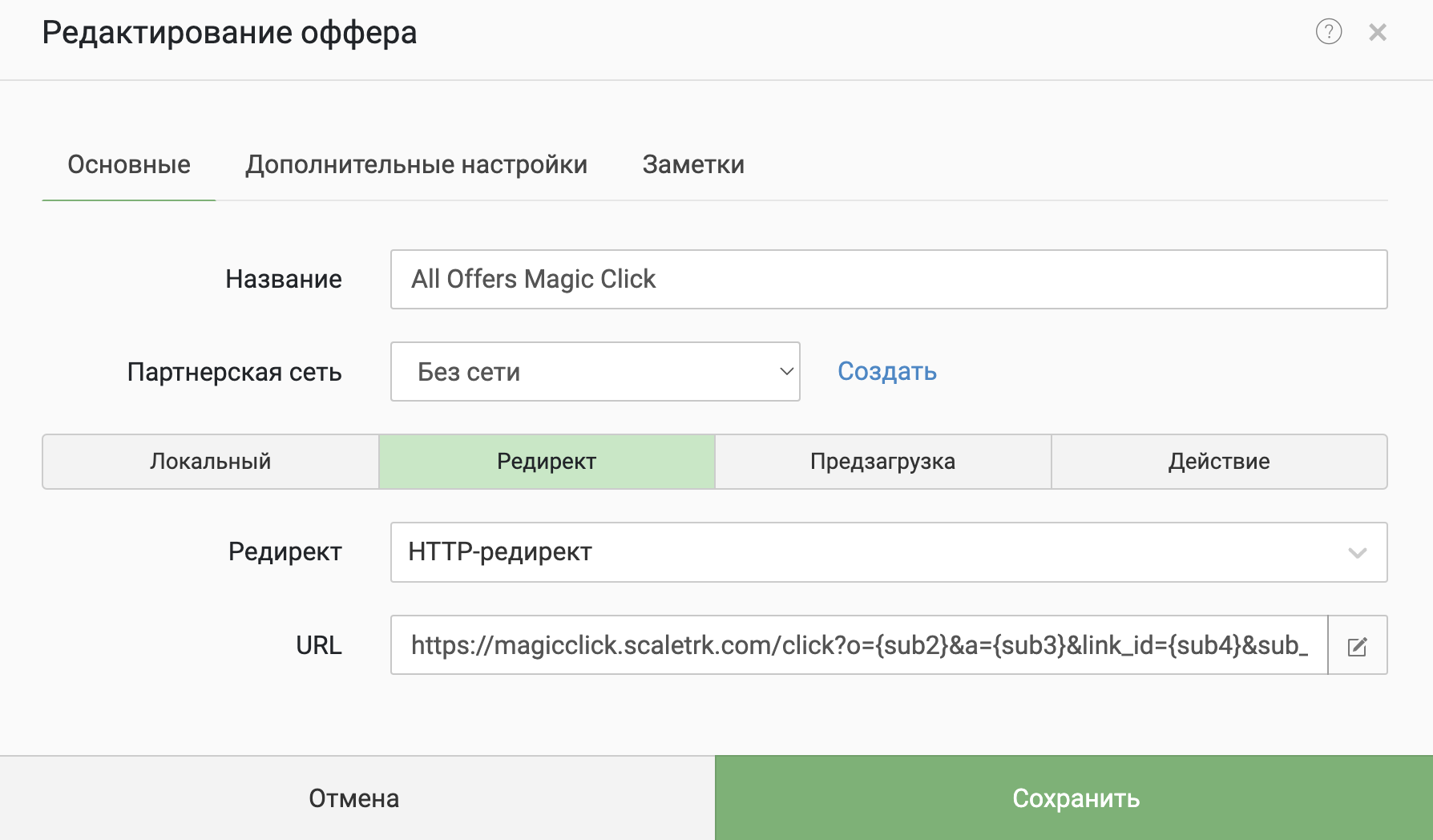1433x840 pixels.
Task: Choose the Редирект offer type
Action: (547, 462)
